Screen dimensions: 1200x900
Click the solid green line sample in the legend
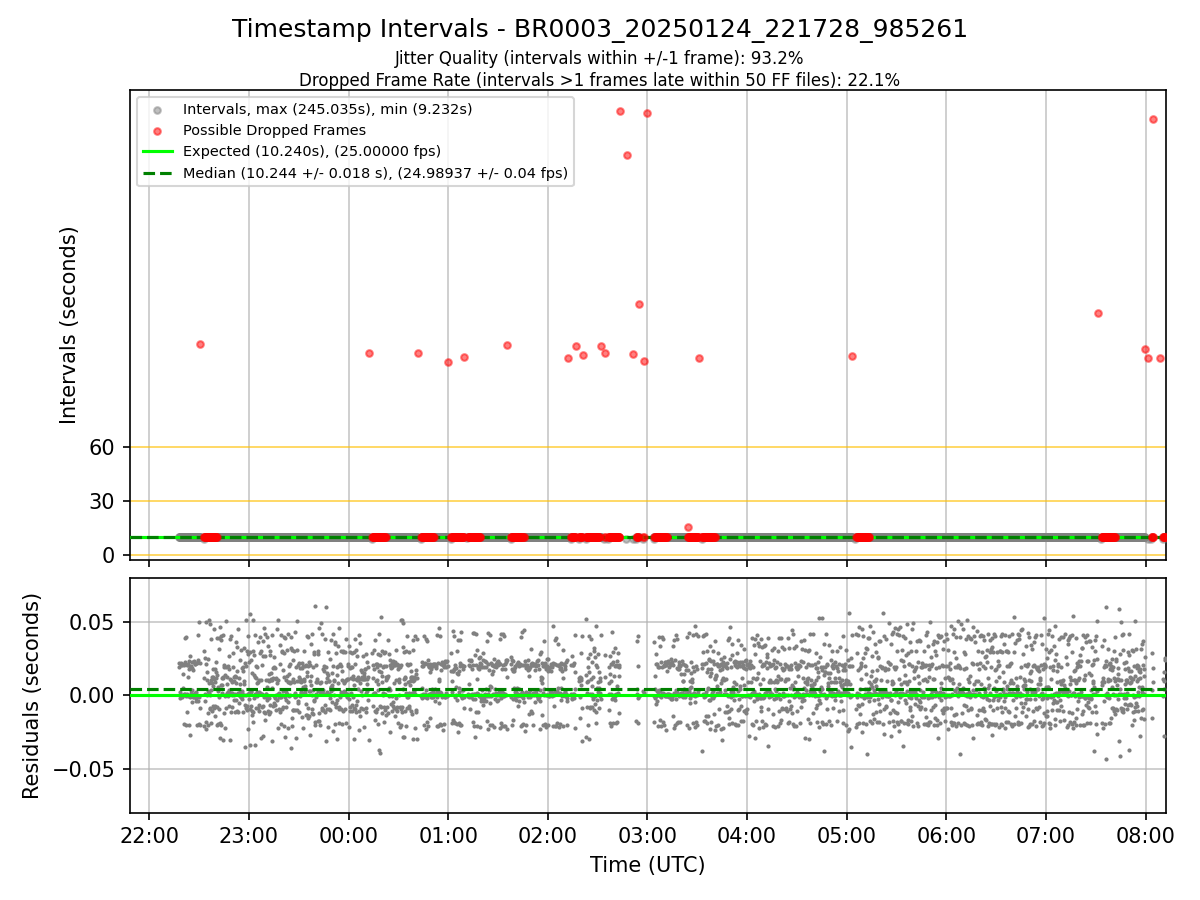157,152
